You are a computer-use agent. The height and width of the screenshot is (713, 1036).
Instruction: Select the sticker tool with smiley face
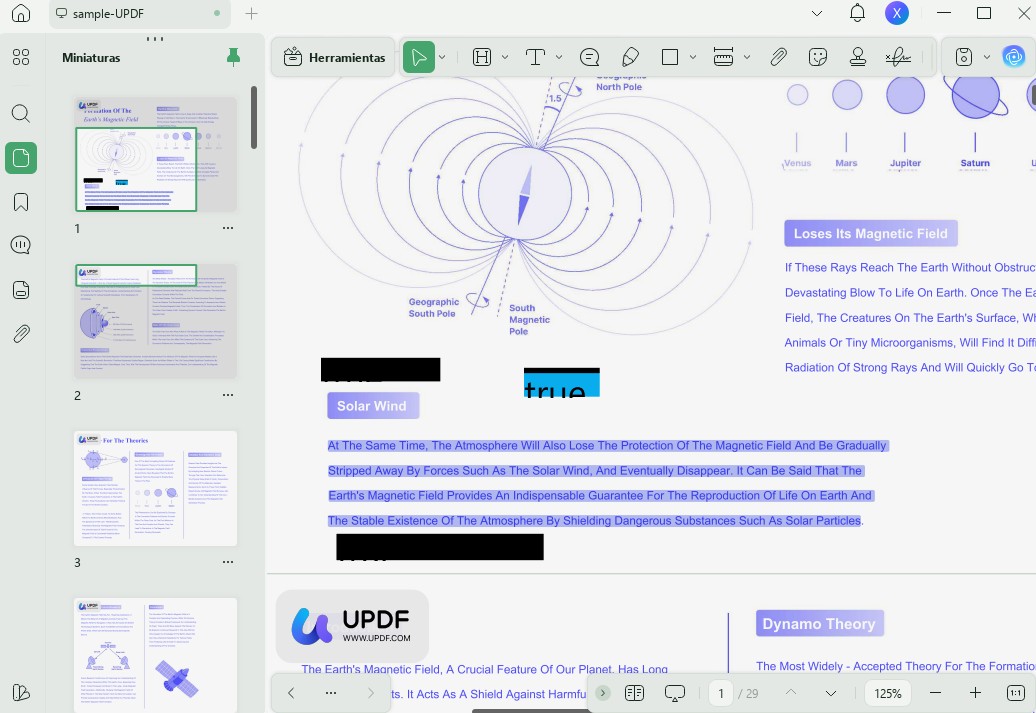[818, 57]
